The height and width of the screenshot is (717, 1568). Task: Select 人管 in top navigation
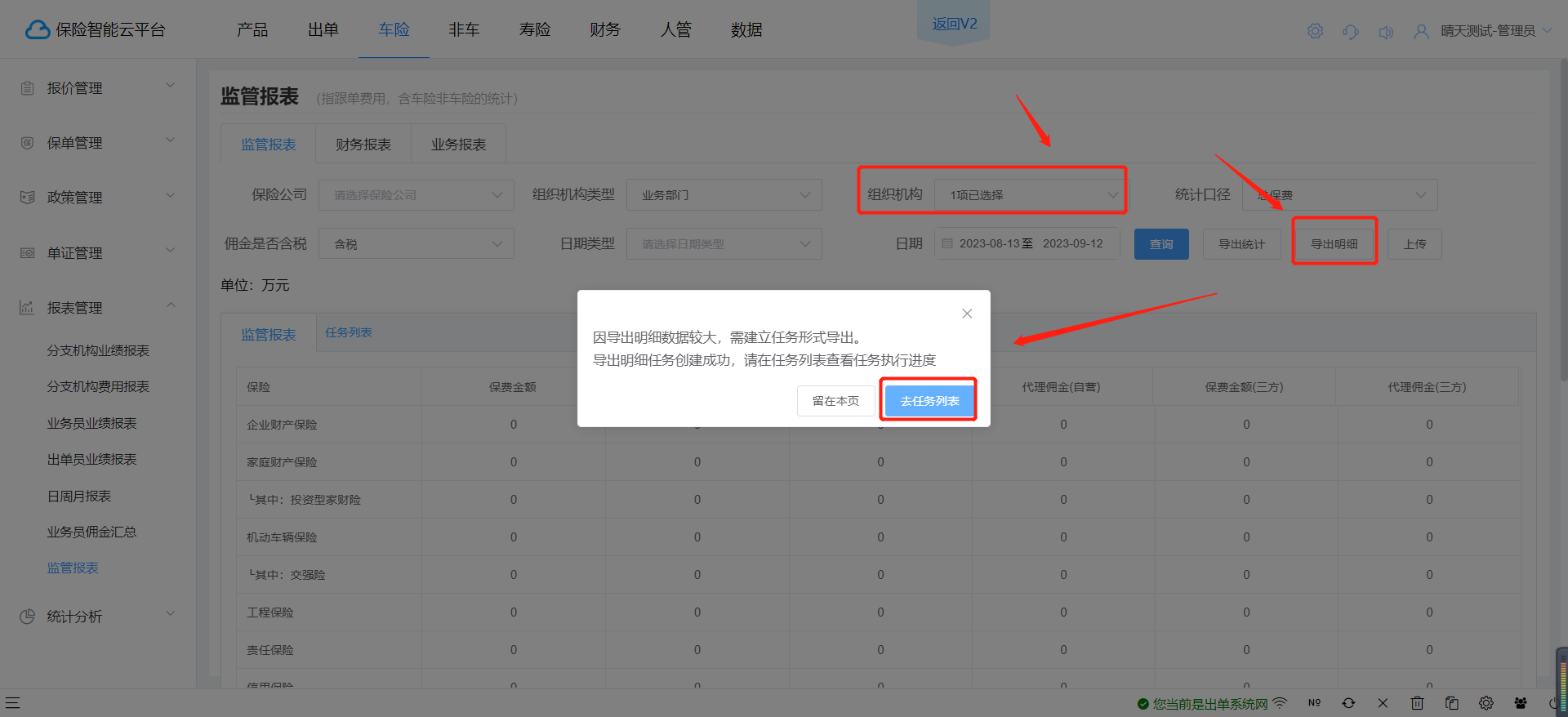676,30
